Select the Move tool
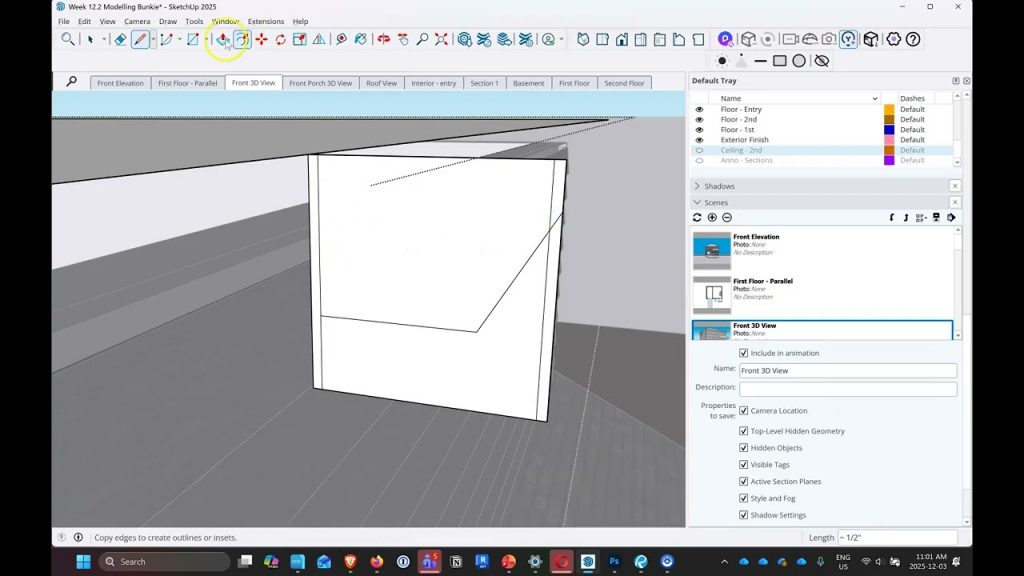This screenshot has height=576, width=1024. 261,39
